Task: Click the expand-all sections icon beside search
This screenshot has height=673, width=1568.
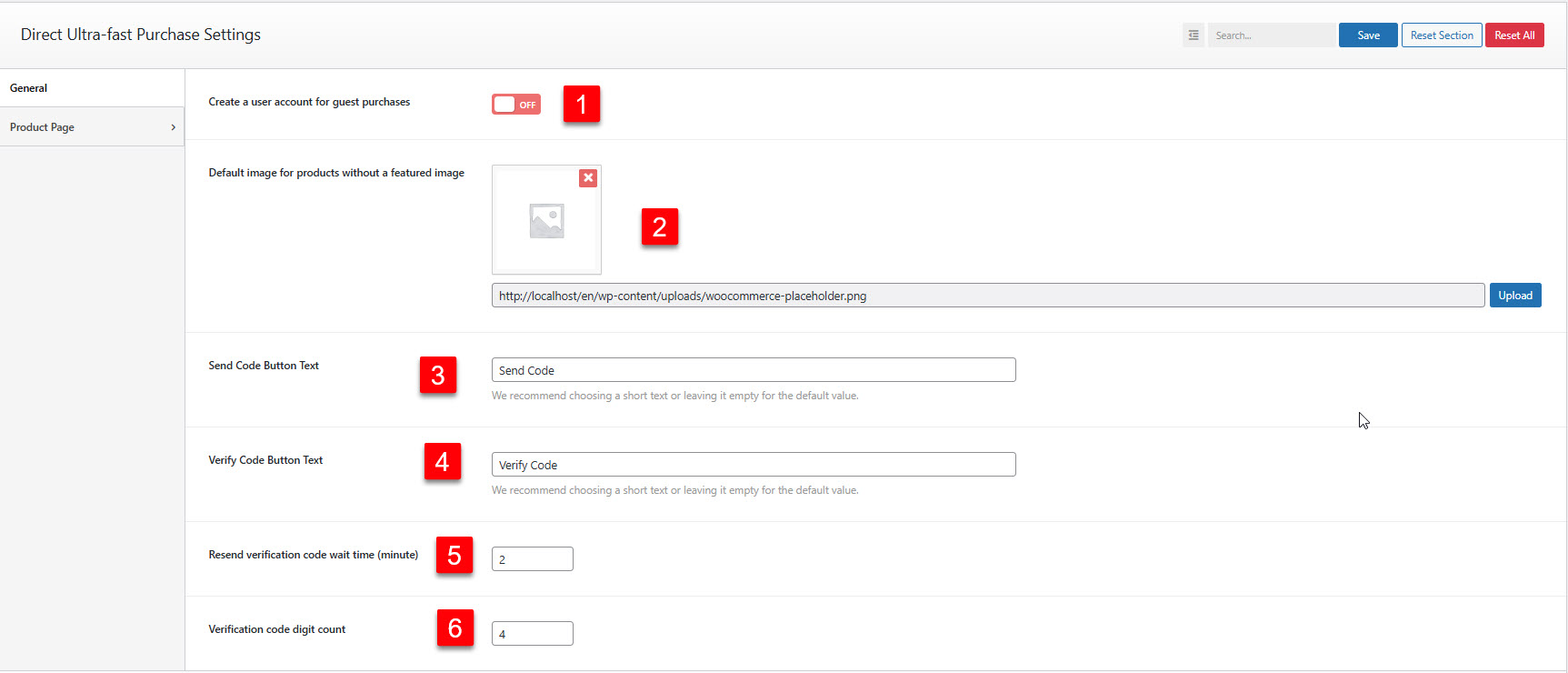Action: (x=1193, y=35)
